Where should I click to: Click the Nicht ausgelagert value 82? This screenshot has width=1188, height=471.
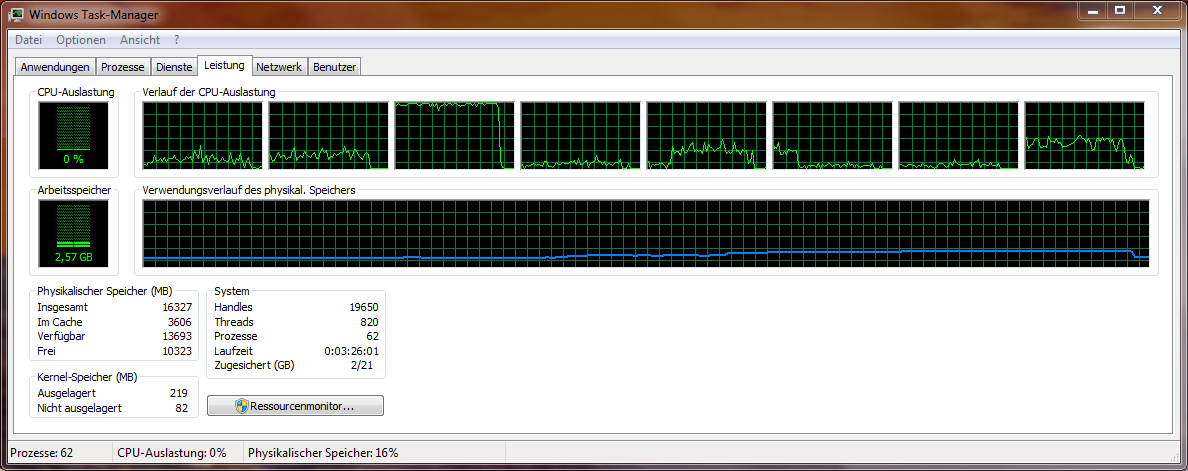[x=182, y=408]
